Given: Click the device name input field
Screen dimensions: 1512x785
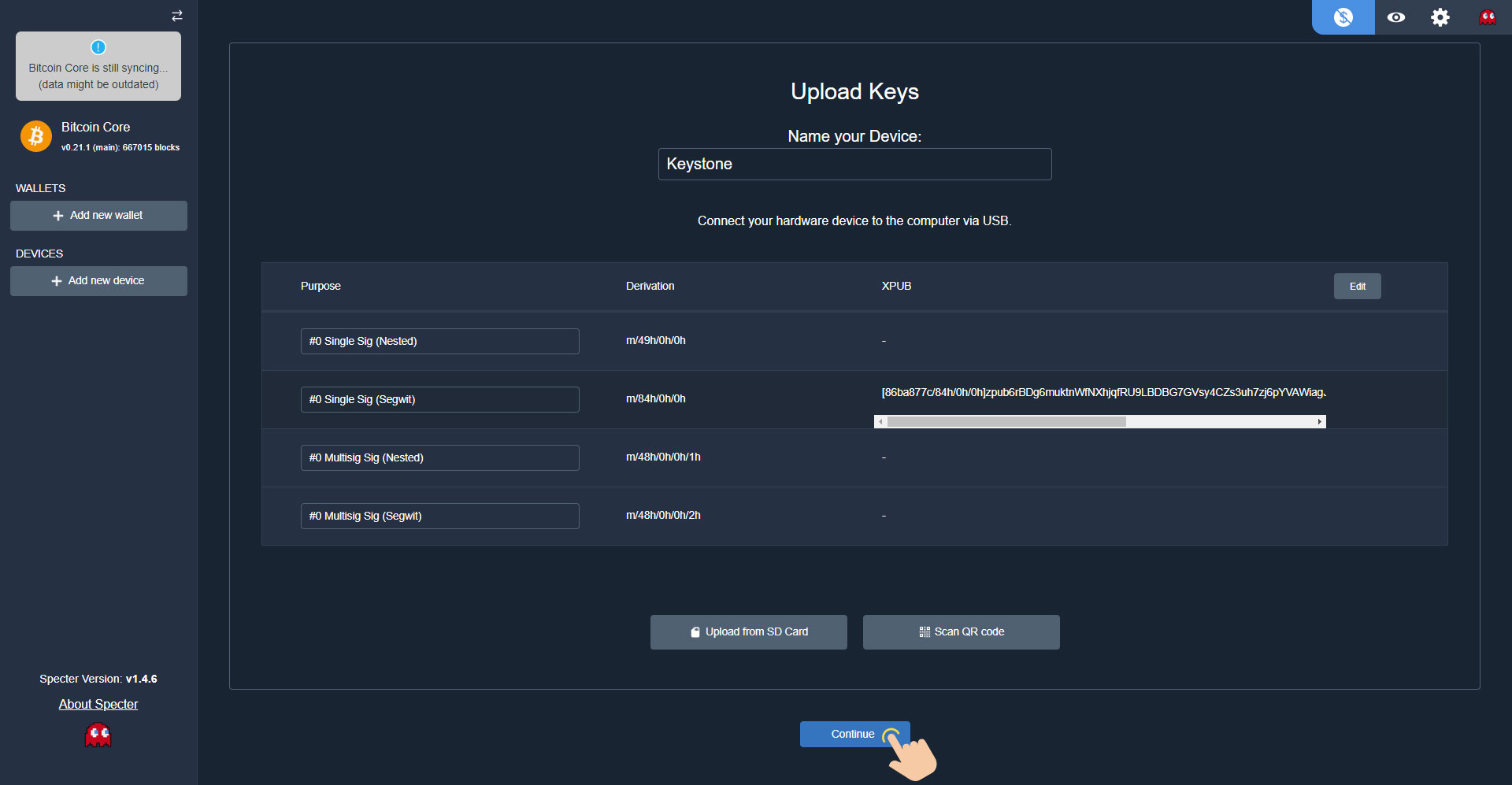Looking at the screenshot, I should click(854, 165).
